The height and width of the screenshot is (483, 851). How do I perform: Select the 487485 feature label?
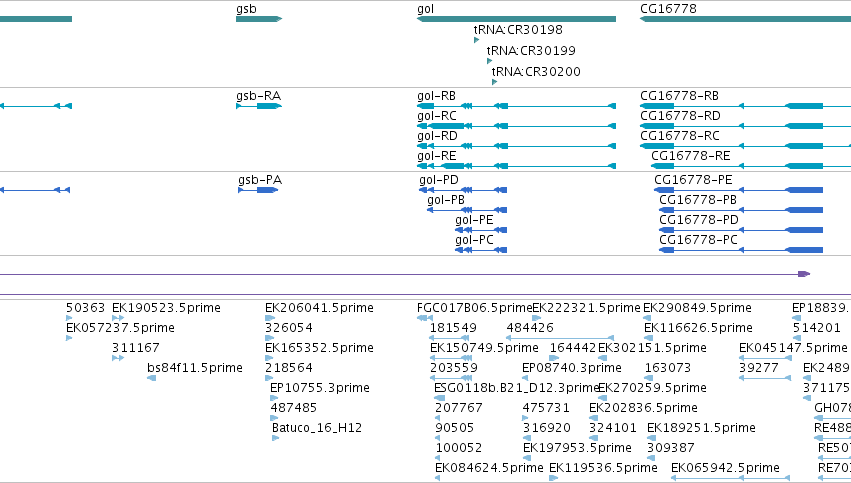click(x=294, y=408)
